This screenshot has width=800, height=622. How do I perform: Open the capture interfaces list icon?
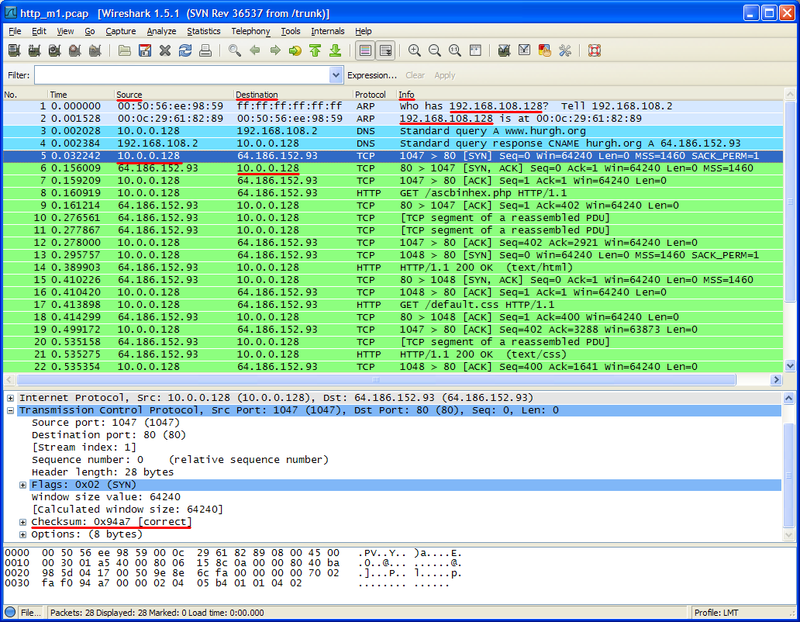pos(14,51)
